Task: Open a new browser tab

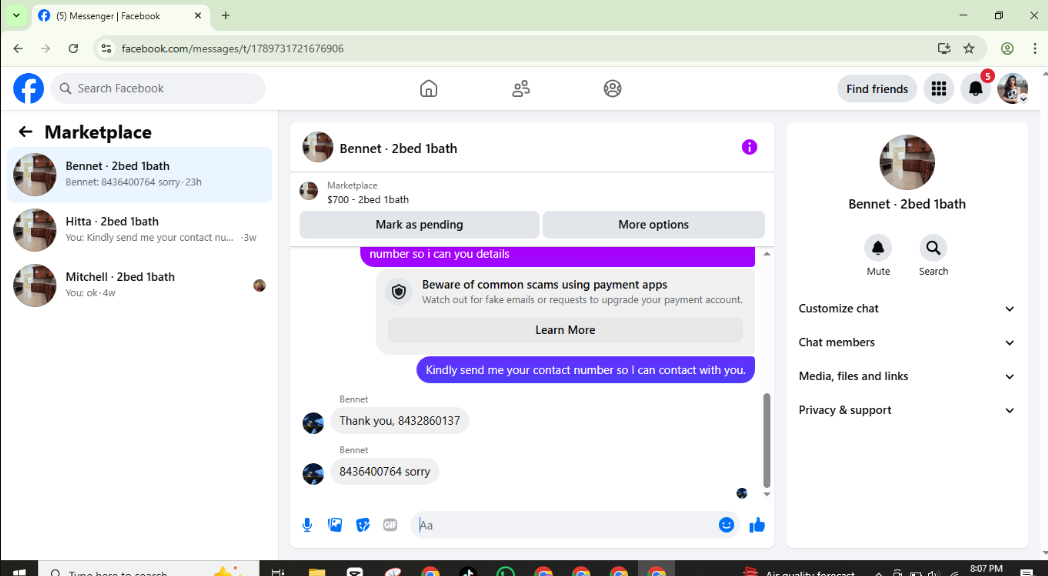Action: 225,15
